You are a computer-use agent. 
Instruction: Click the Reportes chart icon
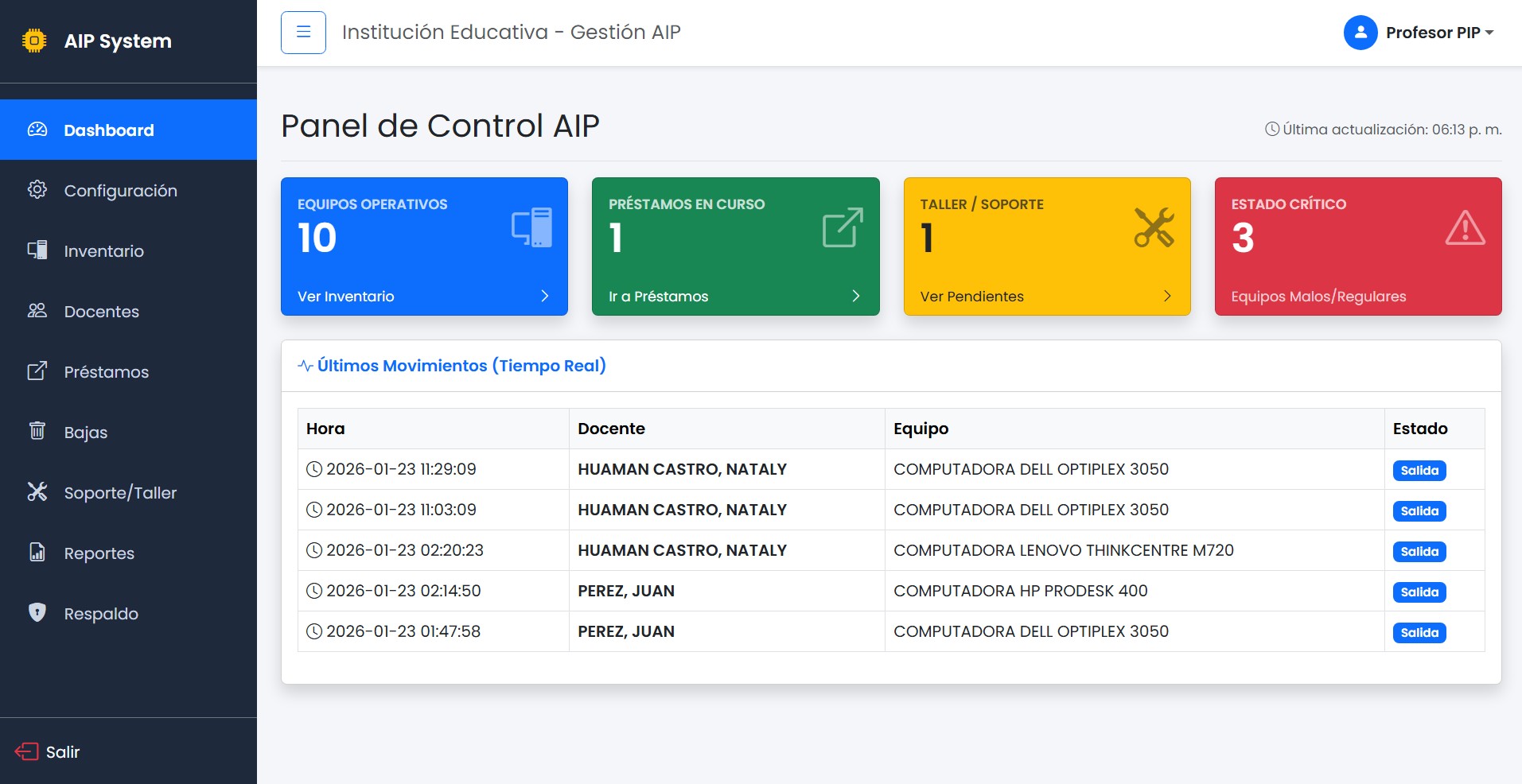(x=37, y=553)
